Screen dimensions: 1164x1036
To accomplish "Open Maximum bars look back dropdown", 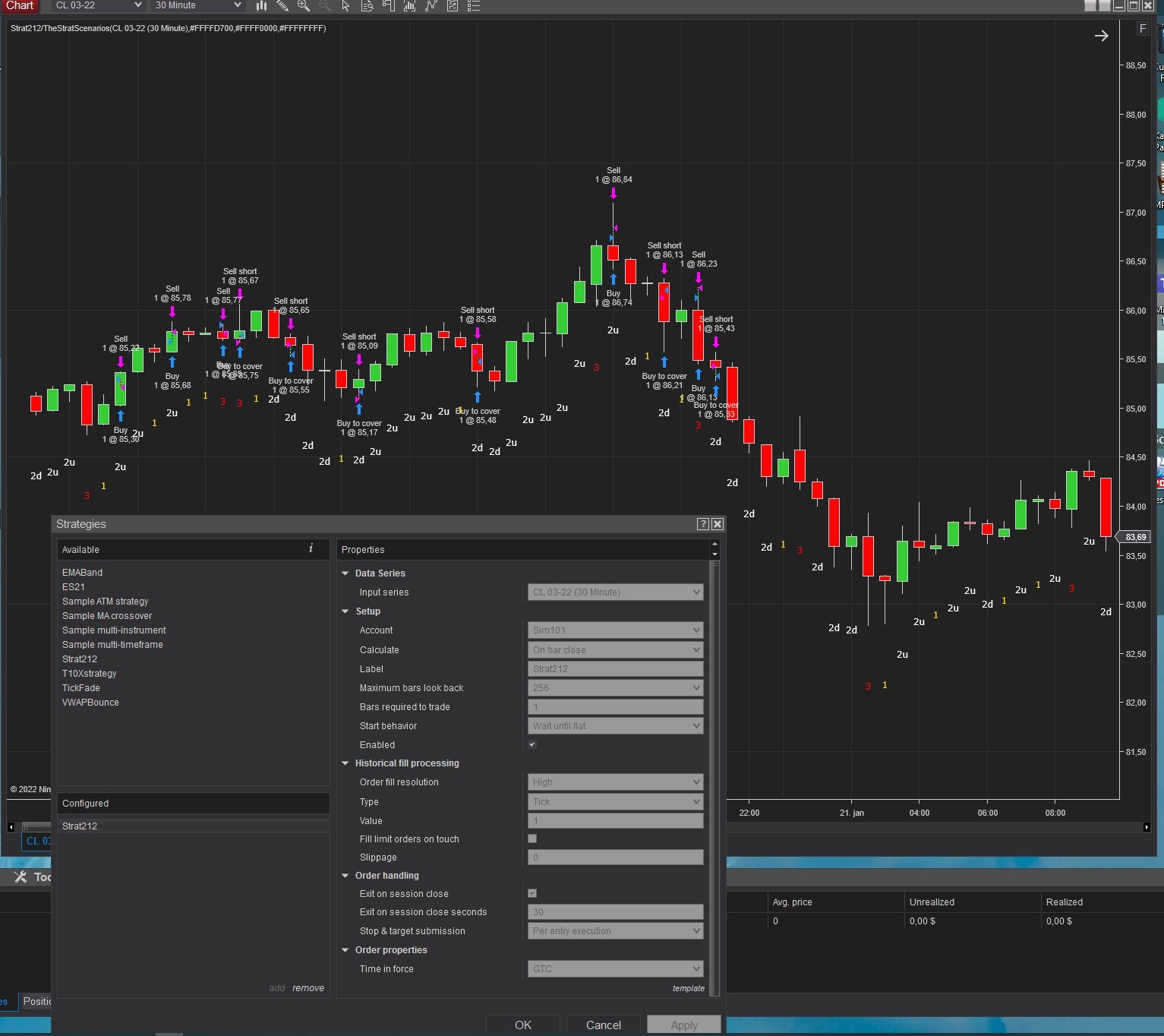I will (x=615, y=688).
